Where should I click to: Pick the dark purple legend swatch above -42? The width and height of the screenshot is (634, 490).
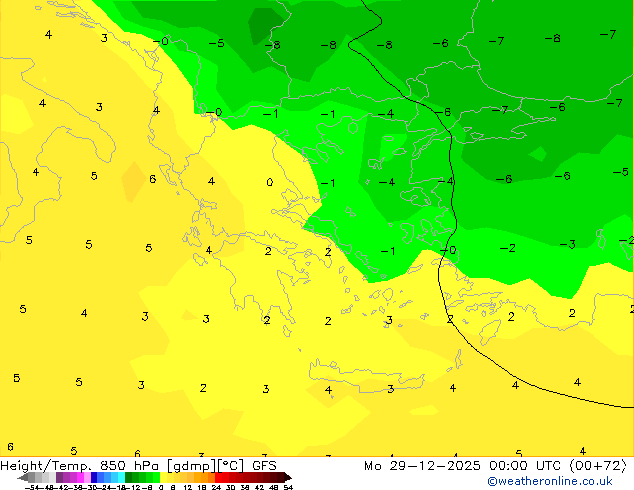click(x=59, y=477)
